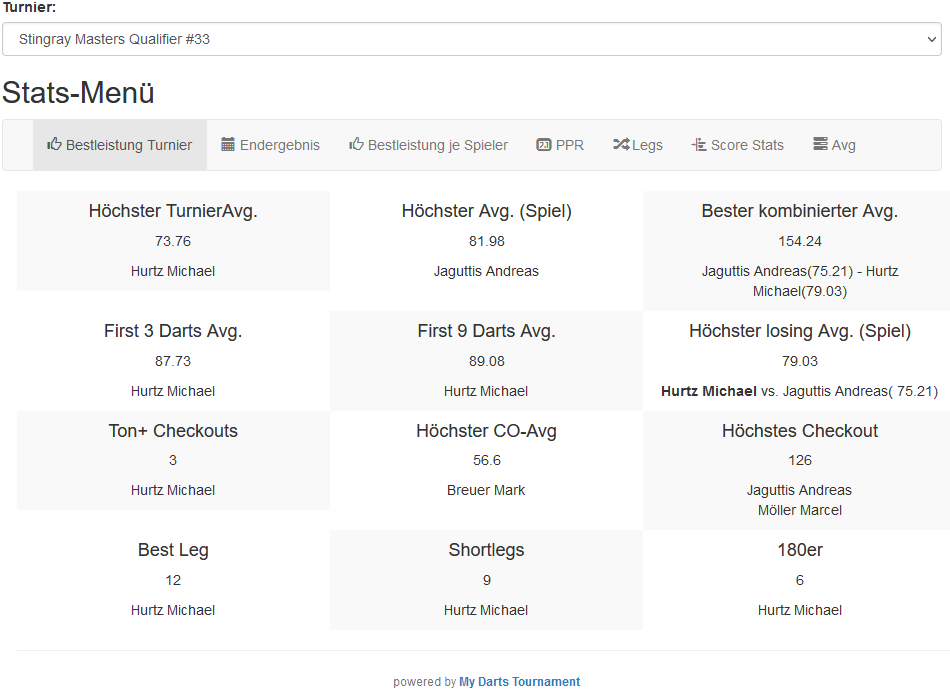Click the shuffle arrows icon beside Legs
Screen dimensions: 950x695
(621, 145)
